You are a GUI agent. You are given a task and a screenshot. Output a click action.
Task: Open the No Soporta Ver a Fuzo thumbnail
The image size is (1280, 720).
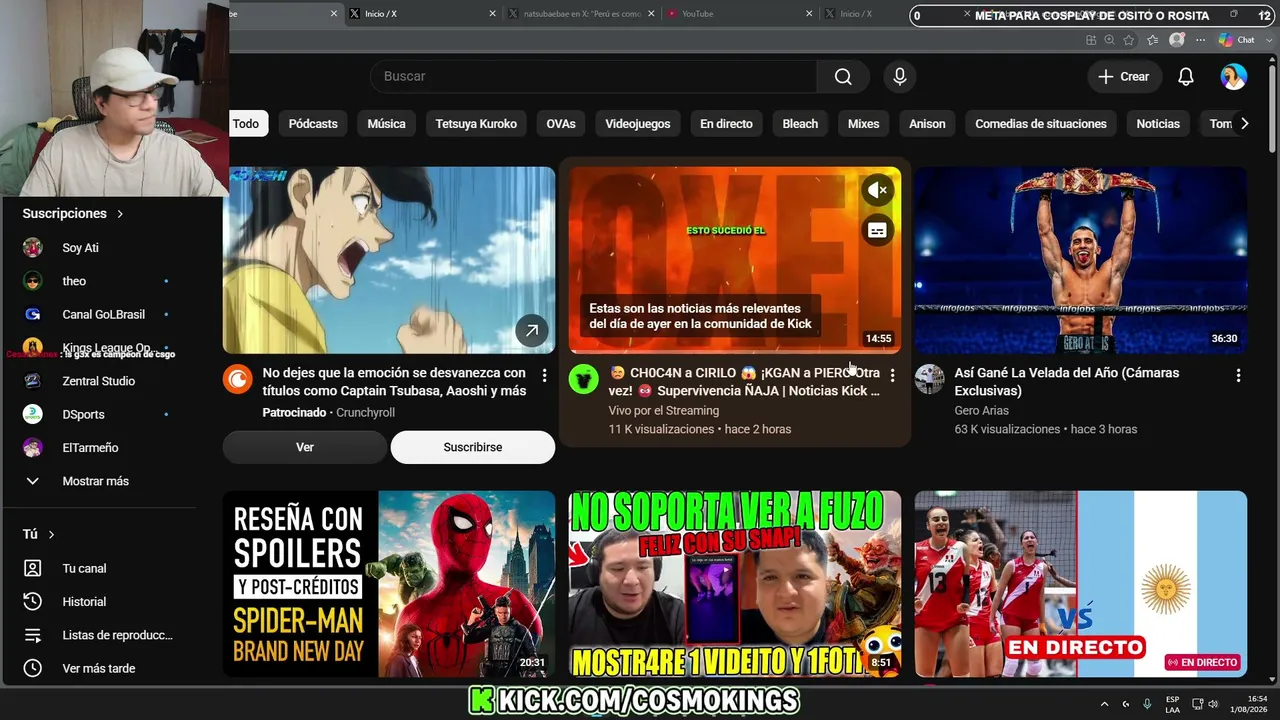(x=735, y=584)
